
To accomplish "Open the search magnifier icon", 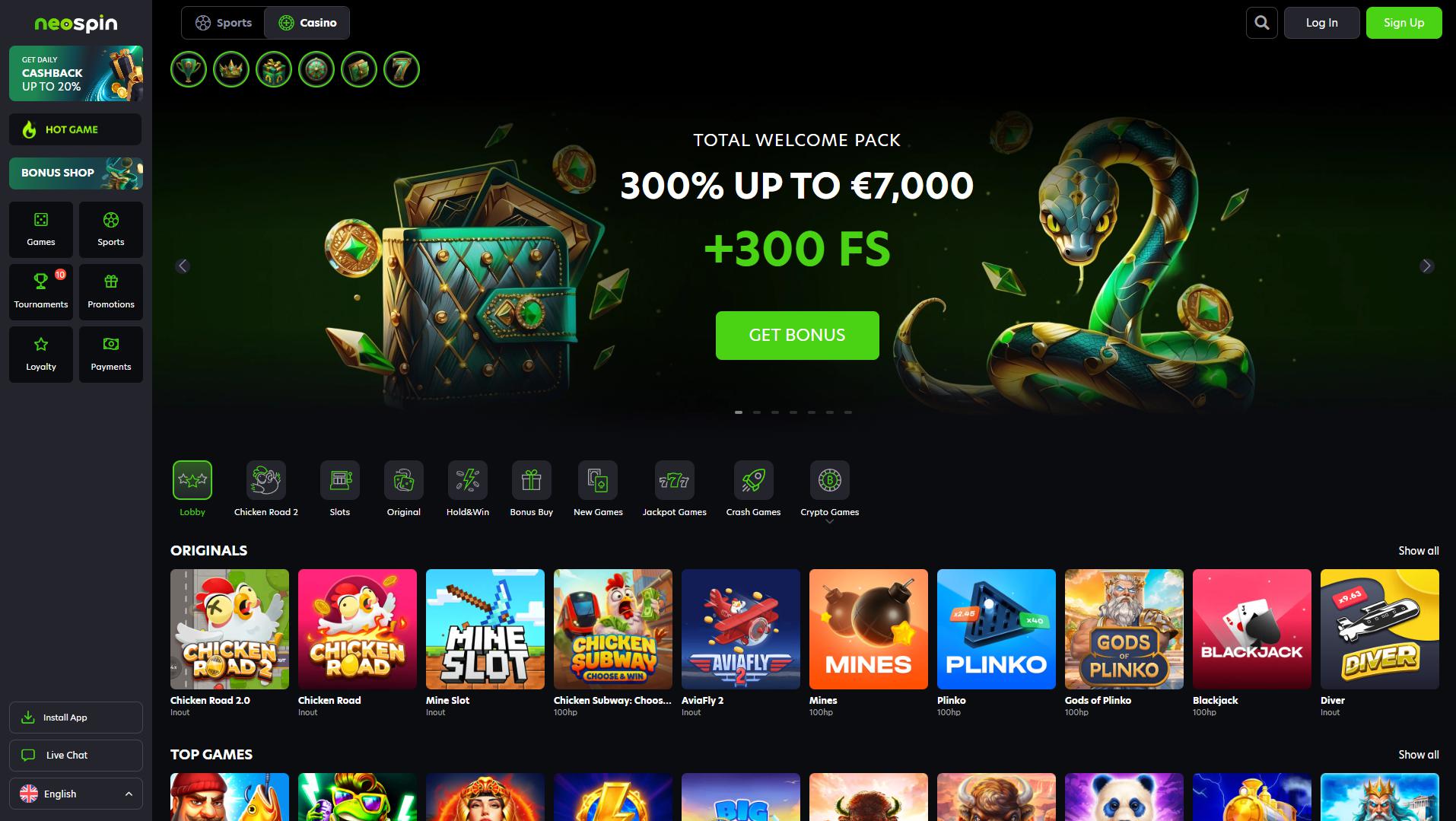I will tap(1261, 23).
